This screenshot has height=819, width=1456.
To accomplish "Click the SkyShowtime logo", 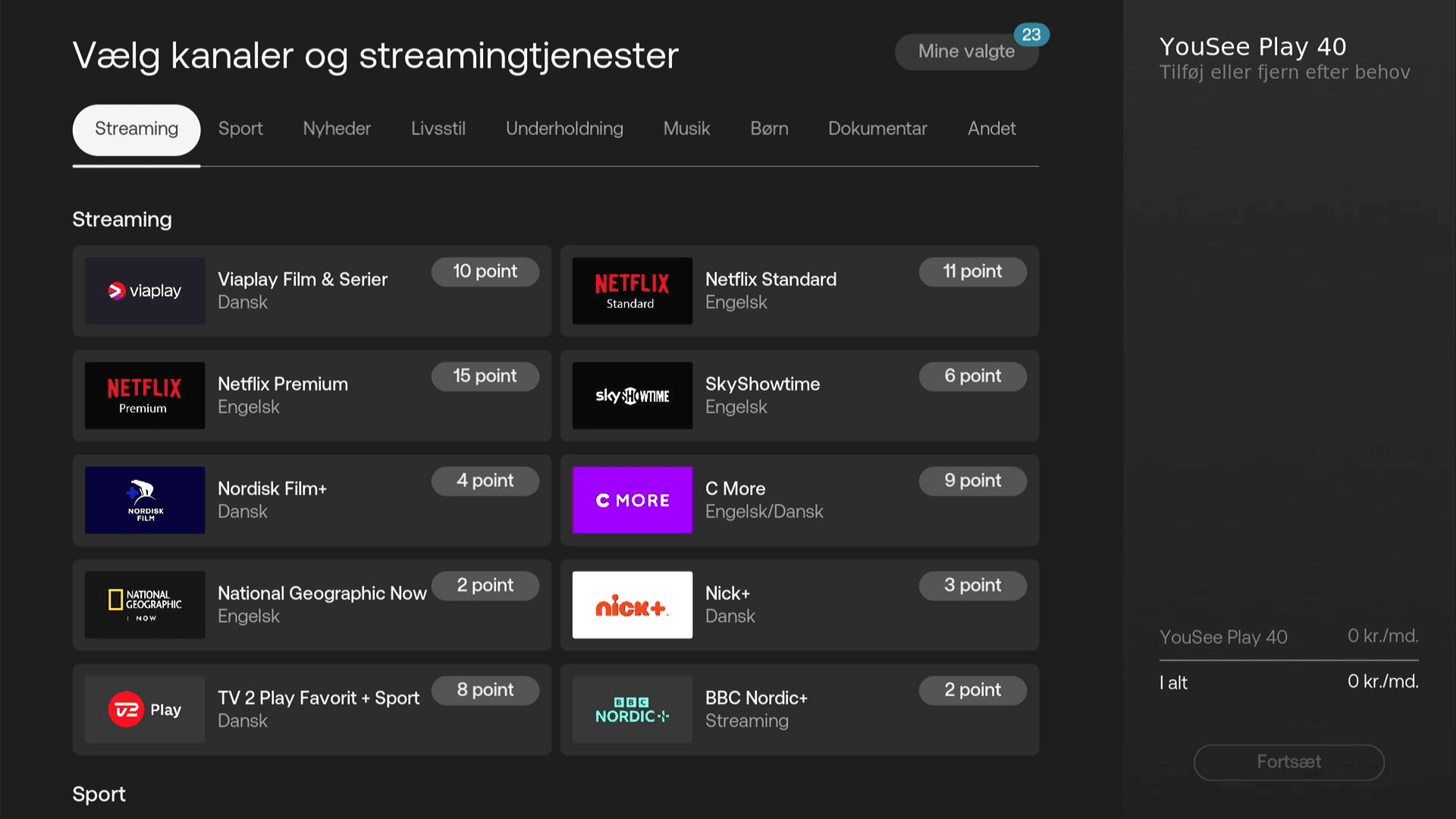I will tap(632, 396).
